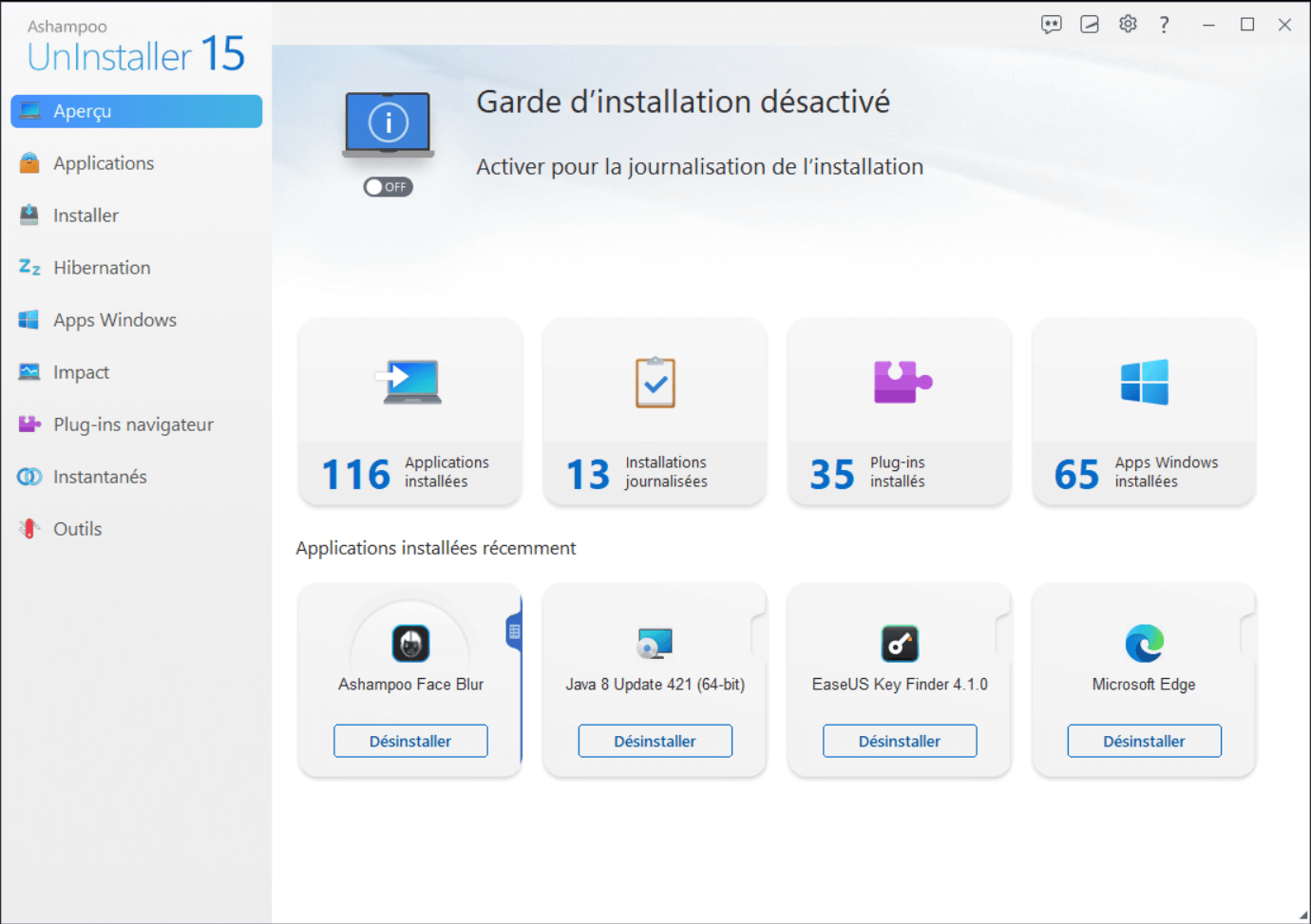Click the Microsoft Edge logo icon
This screenshot has height=924, width=1311.
[x=1144, y=644]
